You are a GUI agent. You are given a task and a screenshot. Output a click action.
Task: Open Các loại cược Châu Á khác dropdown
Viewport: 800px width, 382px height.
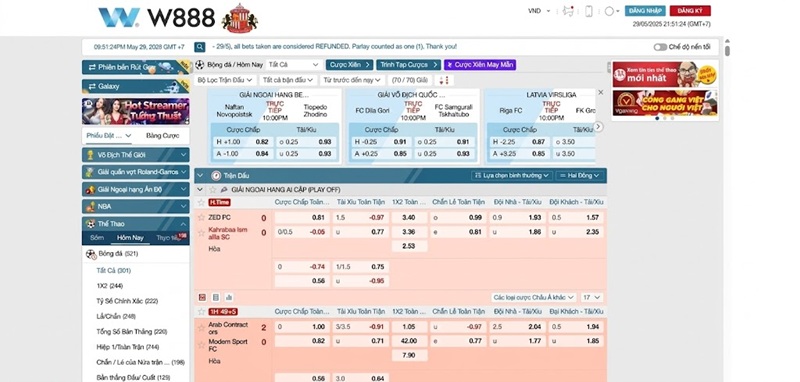point(534,297)
